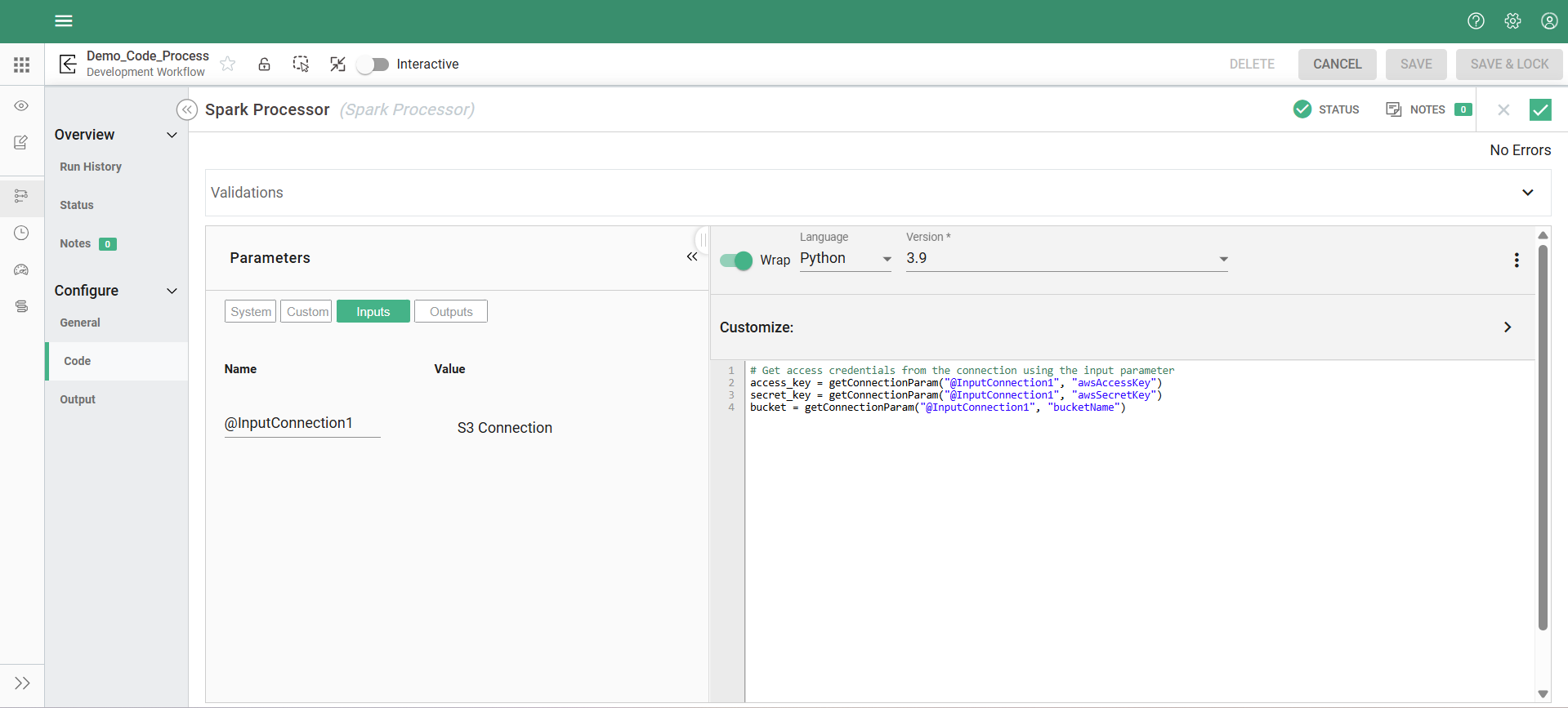Click the green checkmark confirm icon
The width and height of the screenshot is (1568, 708).
tap(1540, 109)
